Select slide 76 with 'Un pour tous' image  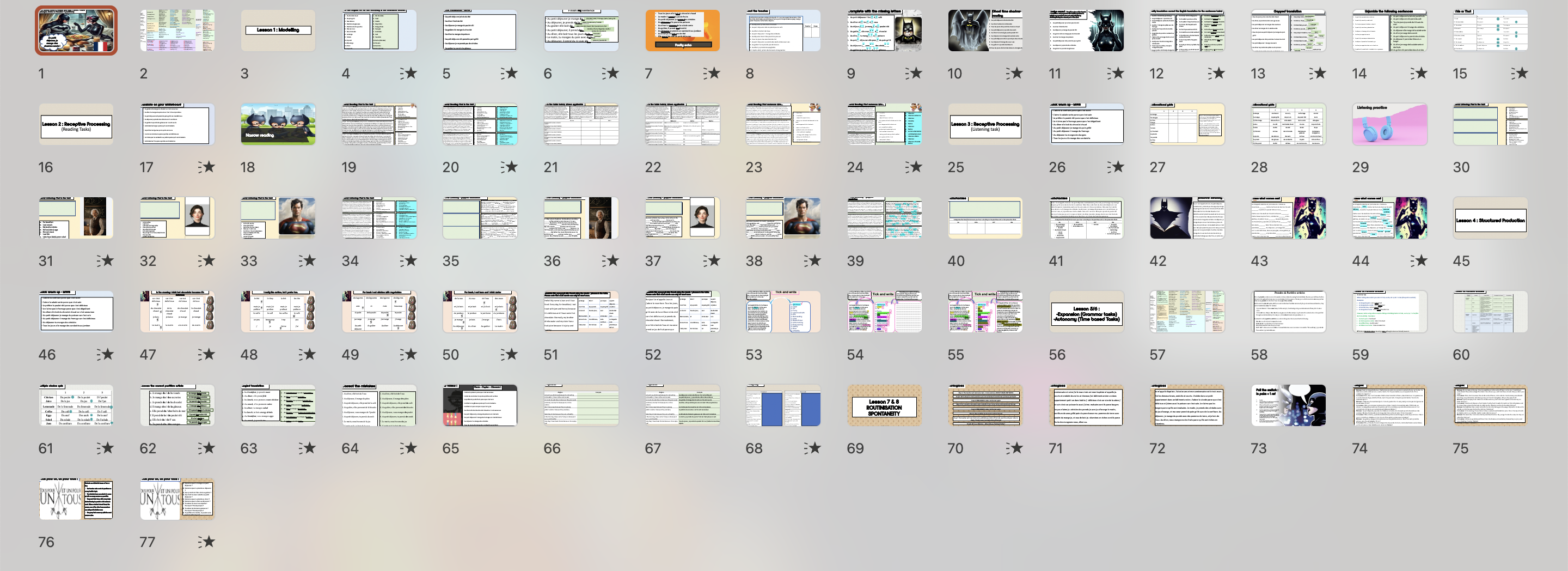click(x=76, y=499)
